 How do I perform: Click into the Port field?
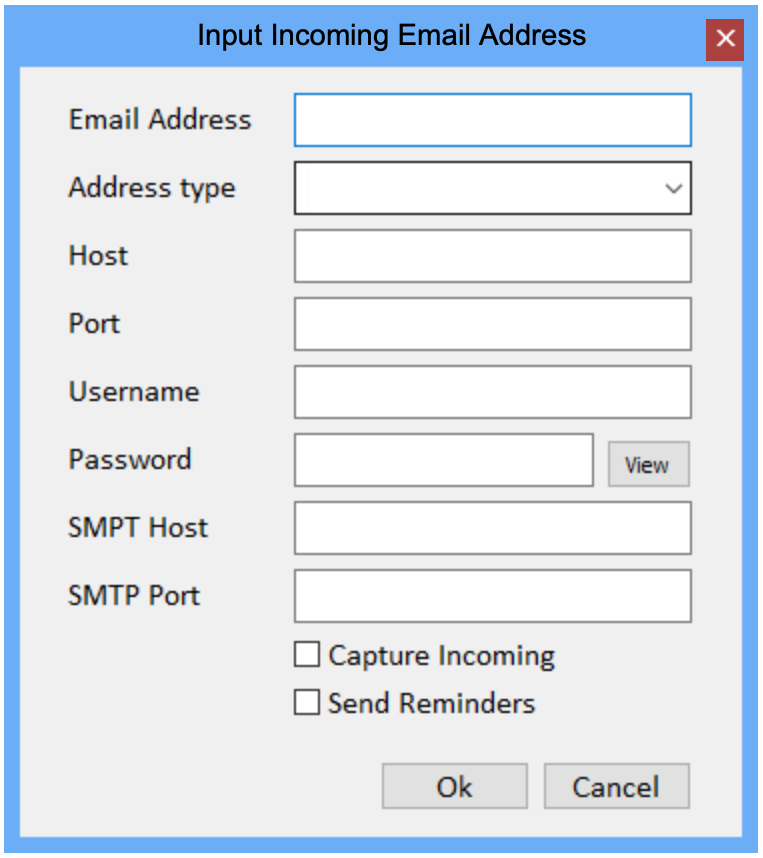click(492, 324)
